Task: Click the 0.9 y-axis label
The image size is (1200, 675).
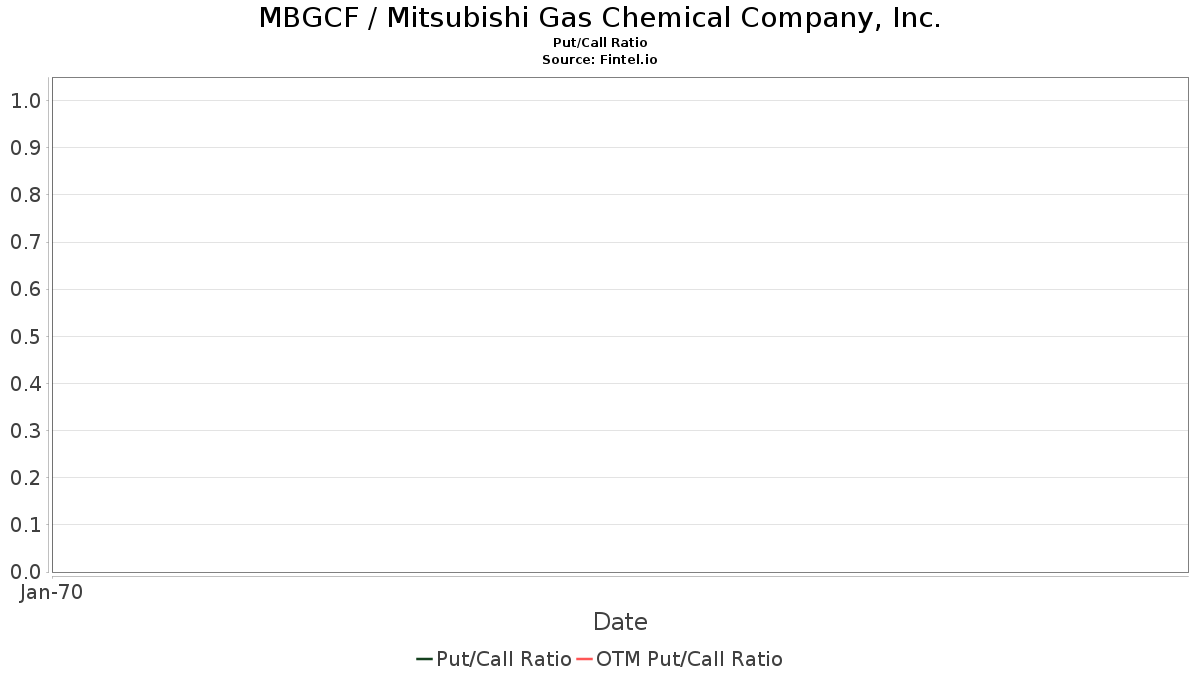Action: coord(25,148)
